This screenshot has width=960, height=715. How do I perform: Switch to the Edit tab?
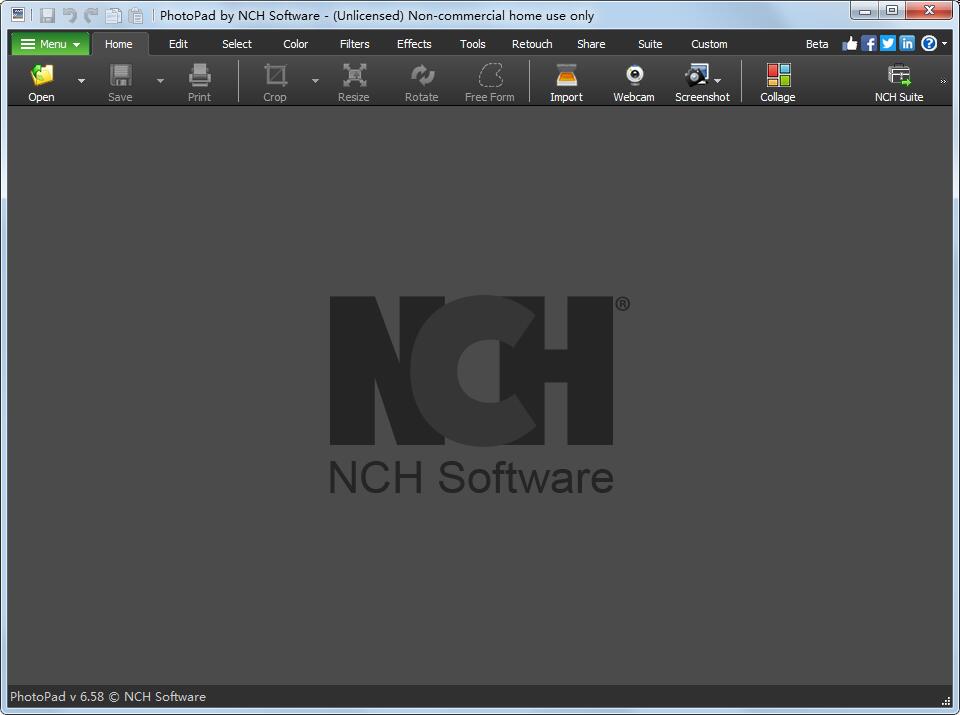[x=178, y=44]
